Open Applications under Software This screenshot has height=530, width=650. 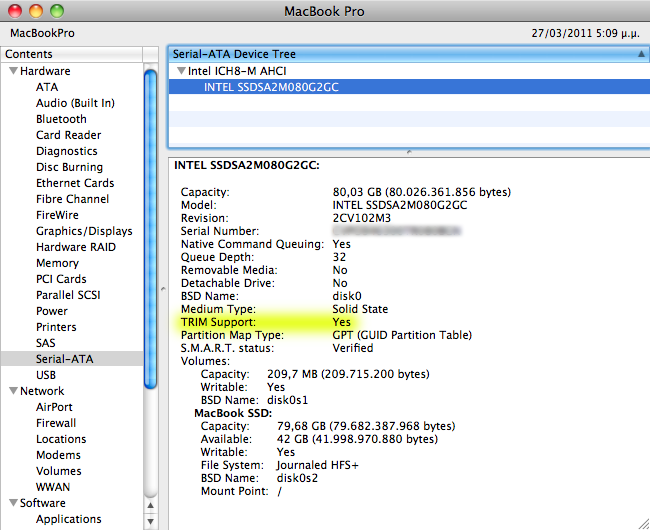click(x=68, y=519)
